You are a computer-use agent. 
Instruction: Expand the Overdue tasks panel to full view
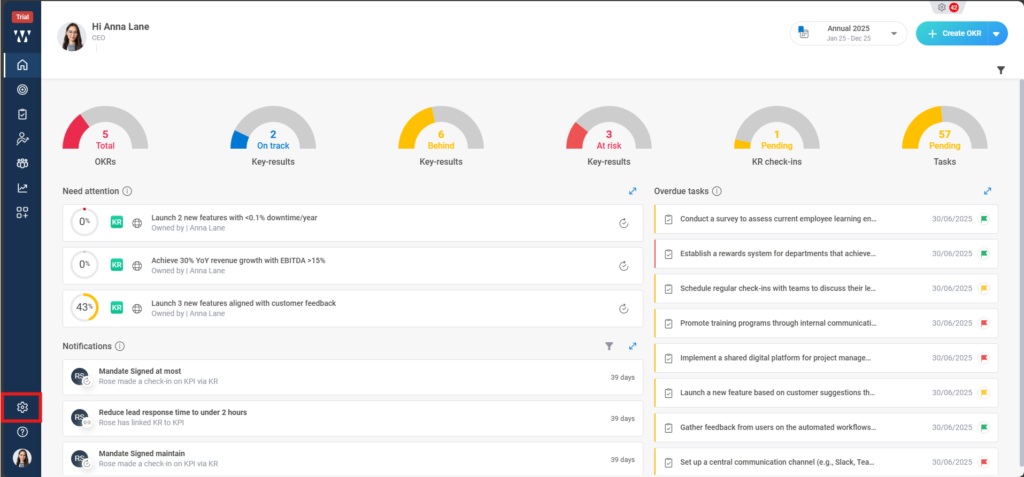[987, 191]
